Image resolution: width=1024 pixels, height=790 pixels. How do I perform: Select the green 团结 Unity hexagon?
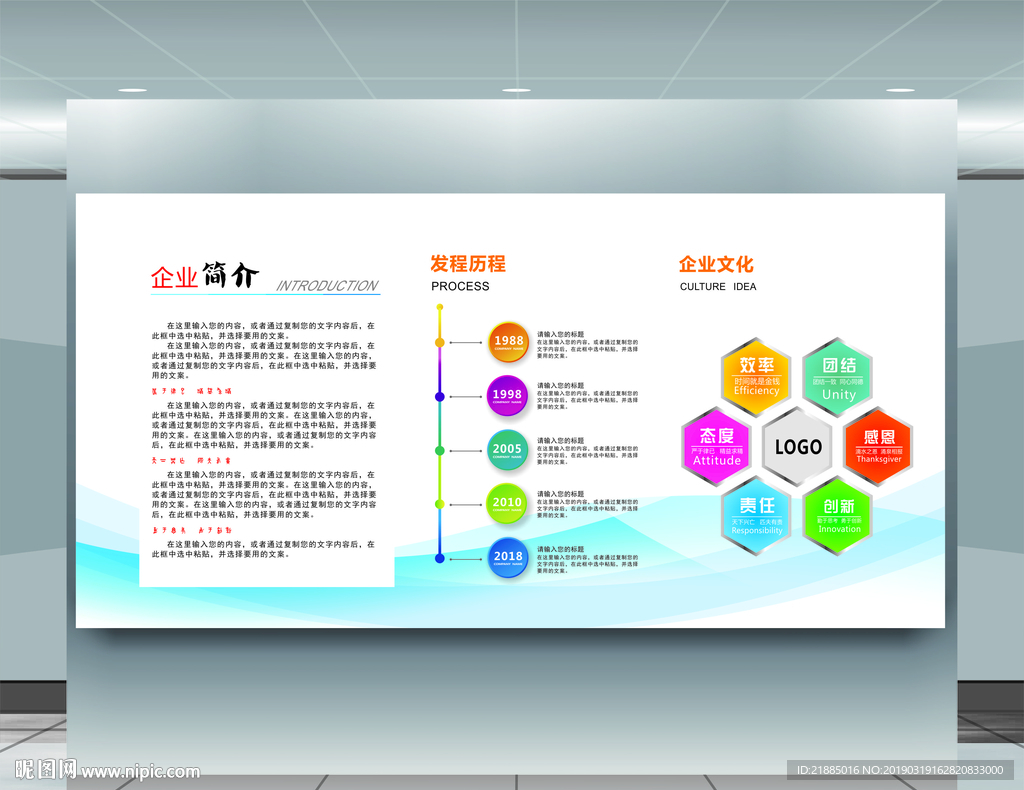(x=838, y=377)
